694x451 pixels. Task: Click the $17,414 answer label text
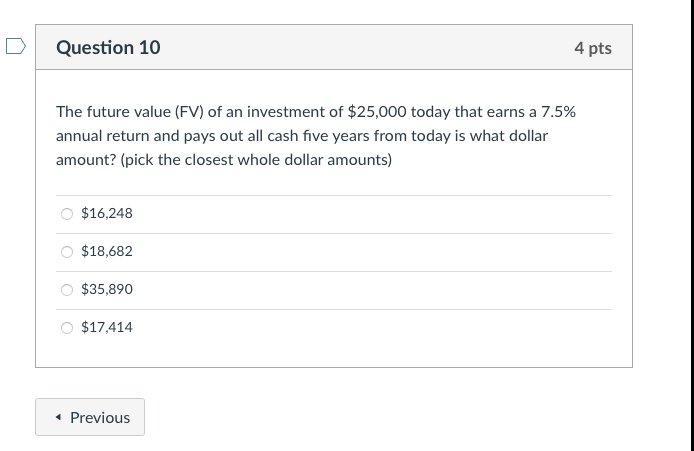coord(107,327)
